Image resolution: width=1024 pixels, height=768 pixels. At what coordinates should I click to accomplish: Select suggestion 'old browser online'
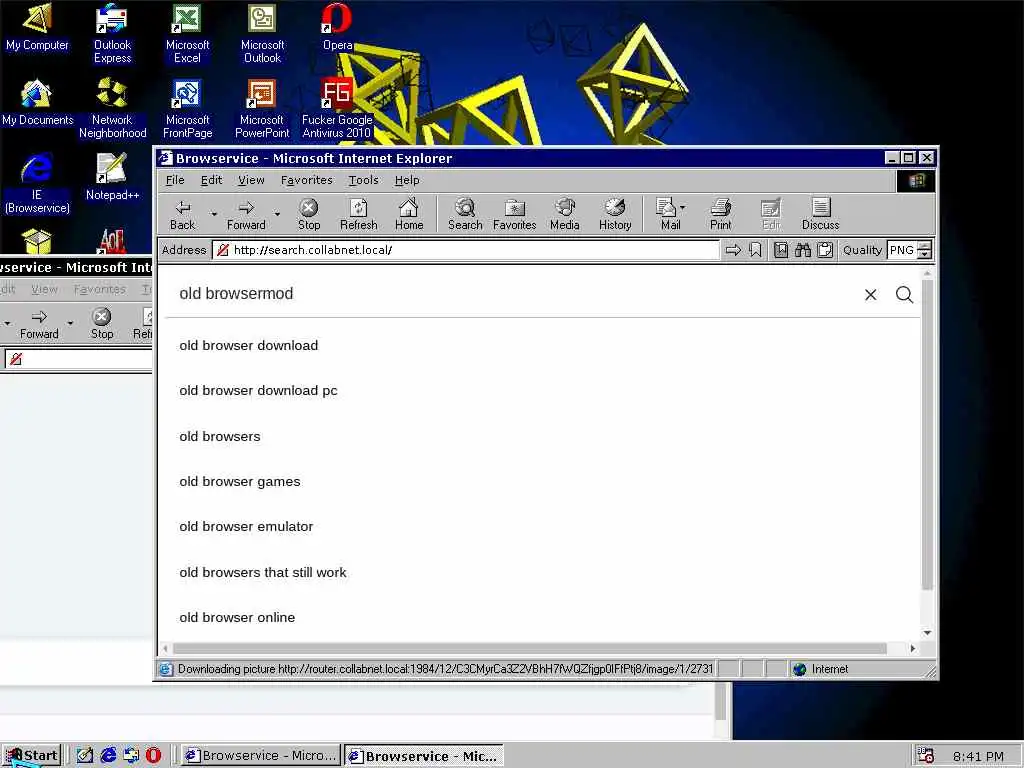point(237,617)
